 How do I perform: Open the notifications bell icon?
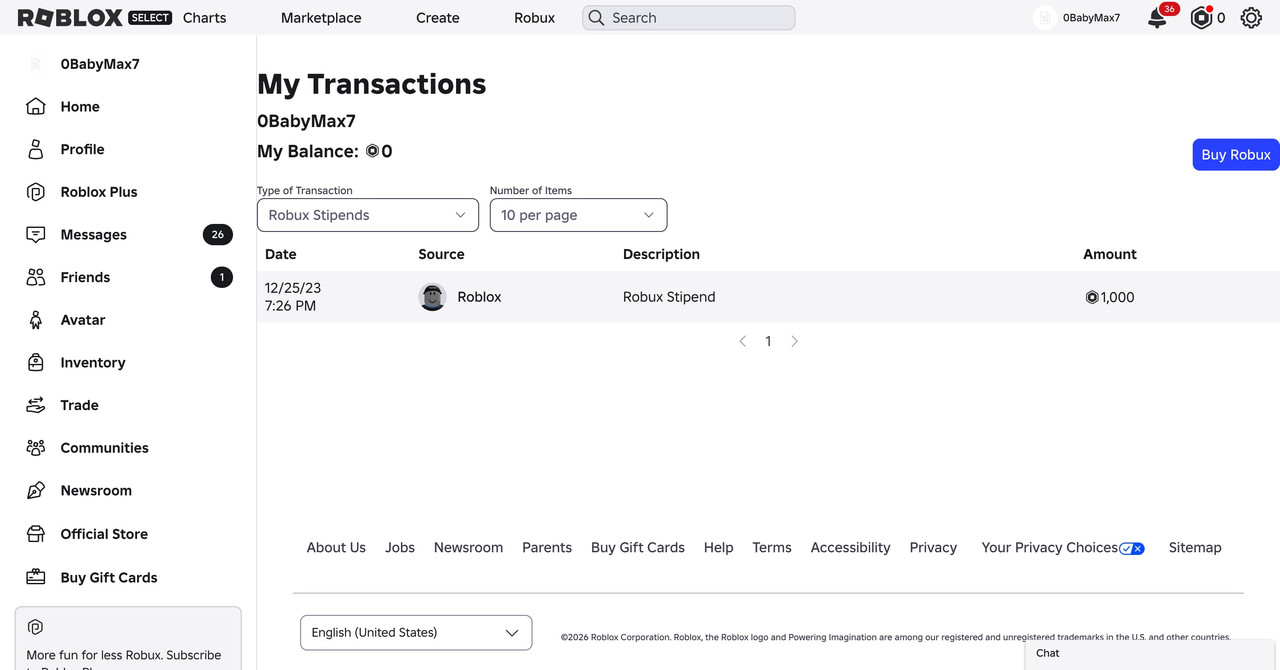pyautogui.click(x=1157, y=18)
